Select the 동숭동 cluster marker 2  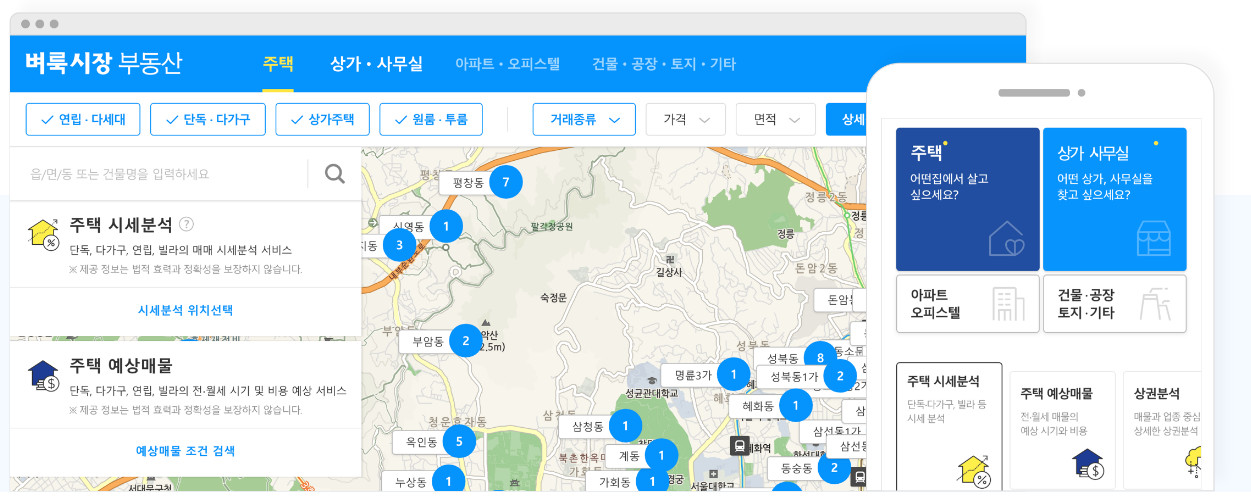(x=834, y=467)
